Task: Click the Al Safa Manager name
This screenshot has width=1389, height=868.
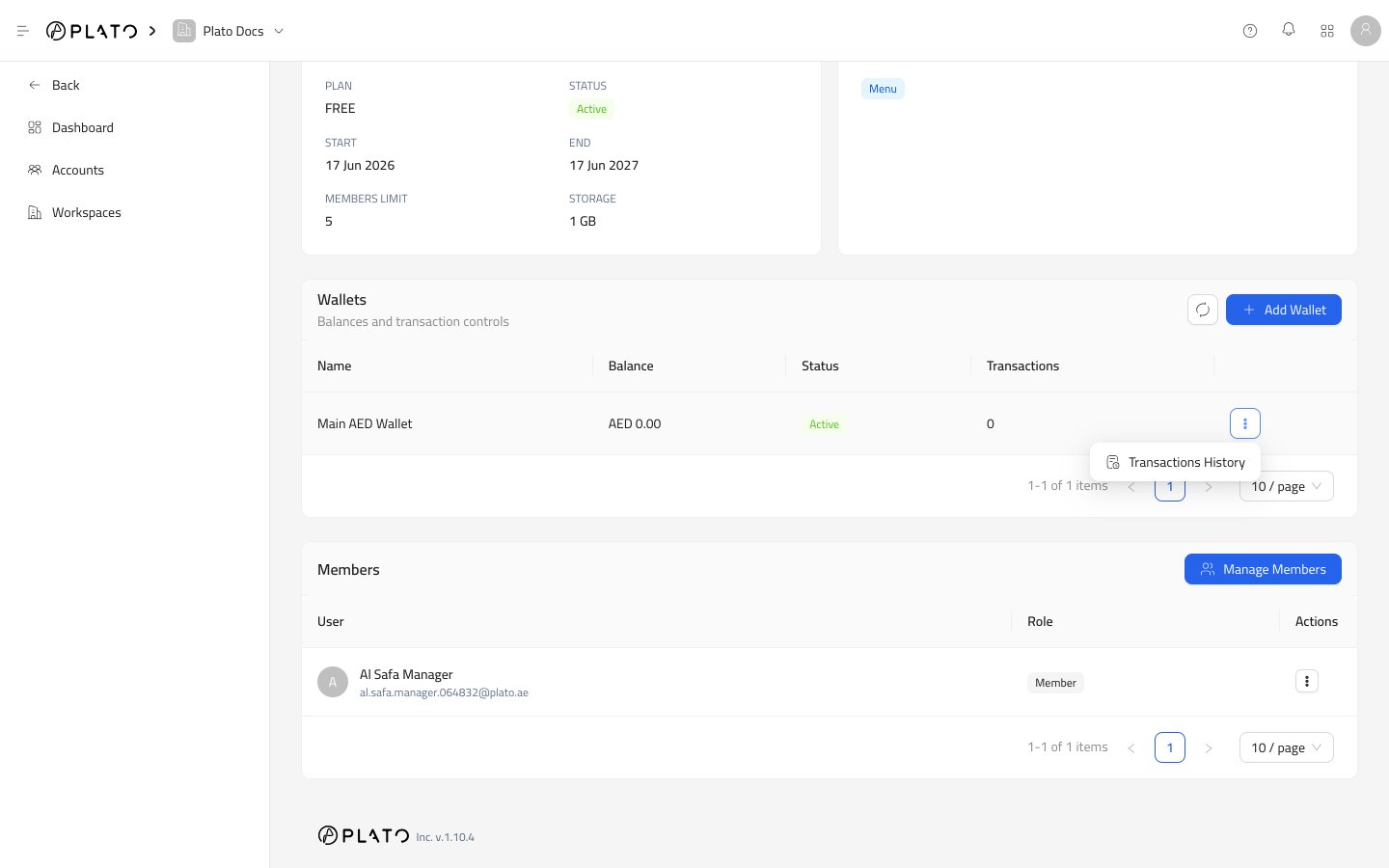Action: (x=406, y=674)
